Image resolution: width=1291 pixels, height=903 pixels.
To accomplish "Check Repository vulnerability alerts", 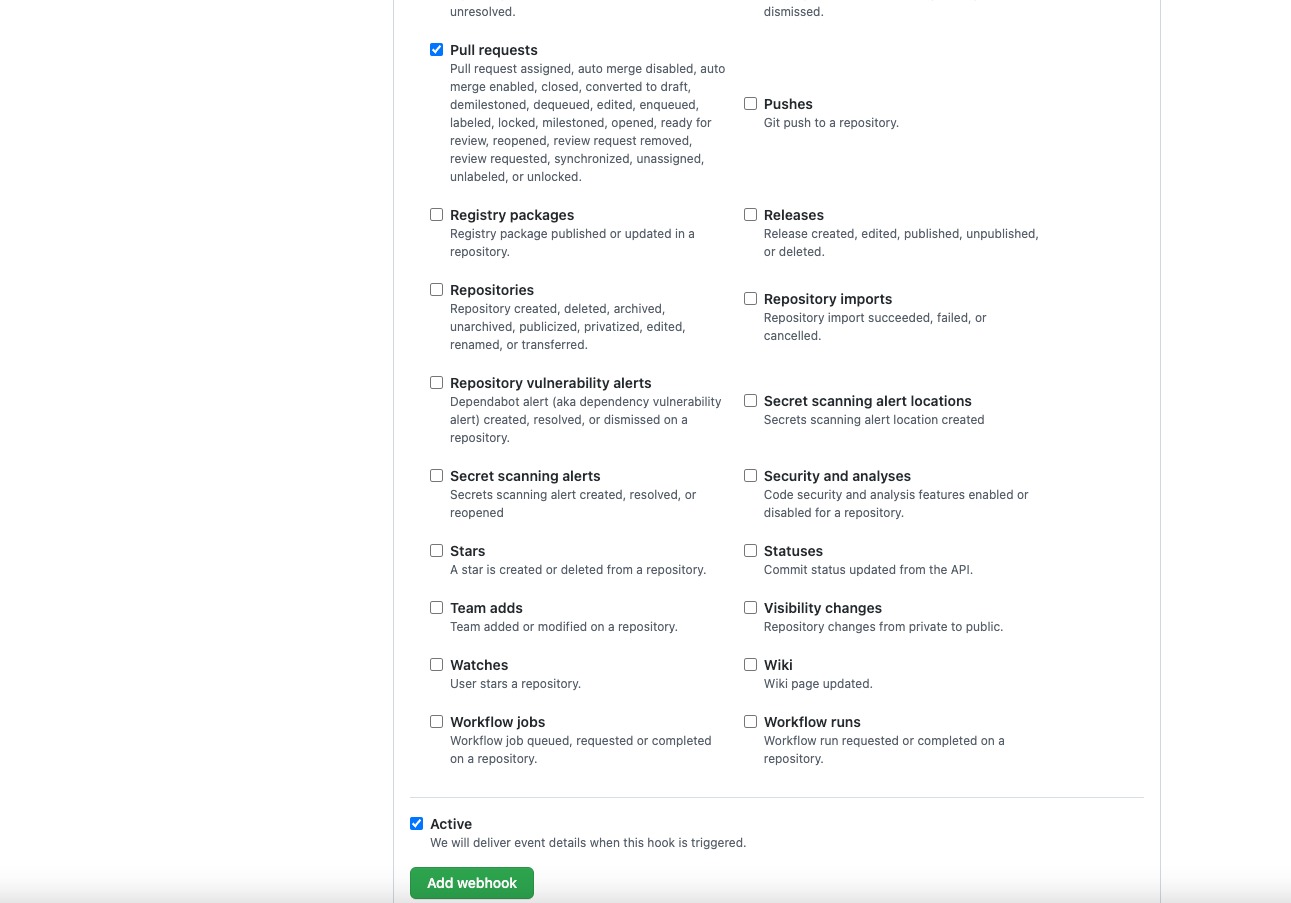I will point(436,382).
